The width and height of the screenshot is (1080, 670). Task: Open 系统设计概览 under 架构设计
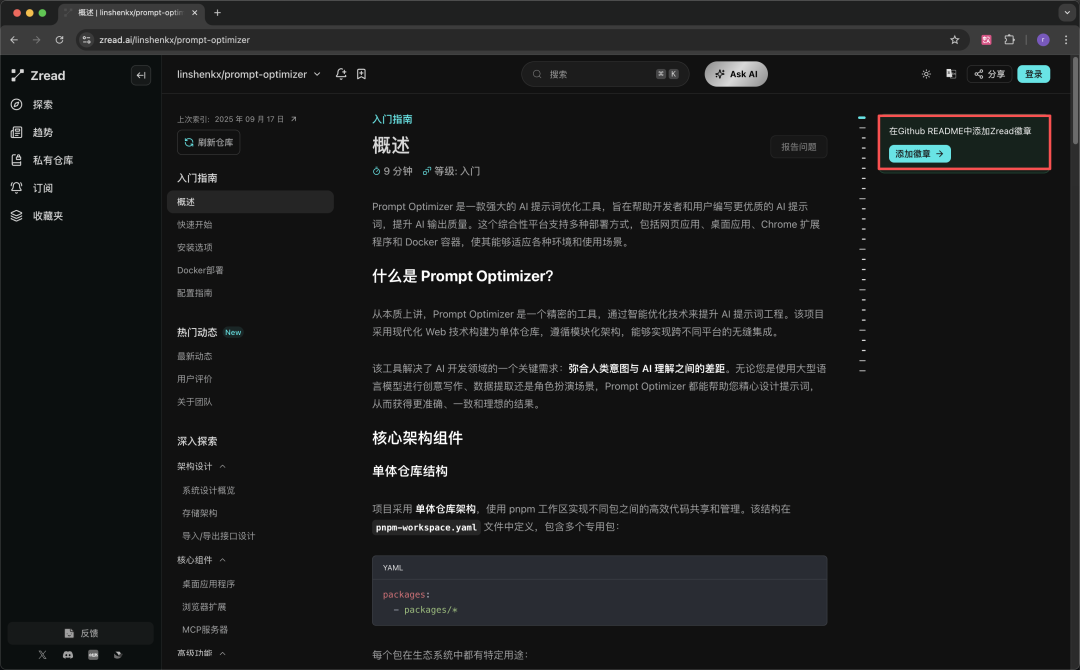[209, 490]
